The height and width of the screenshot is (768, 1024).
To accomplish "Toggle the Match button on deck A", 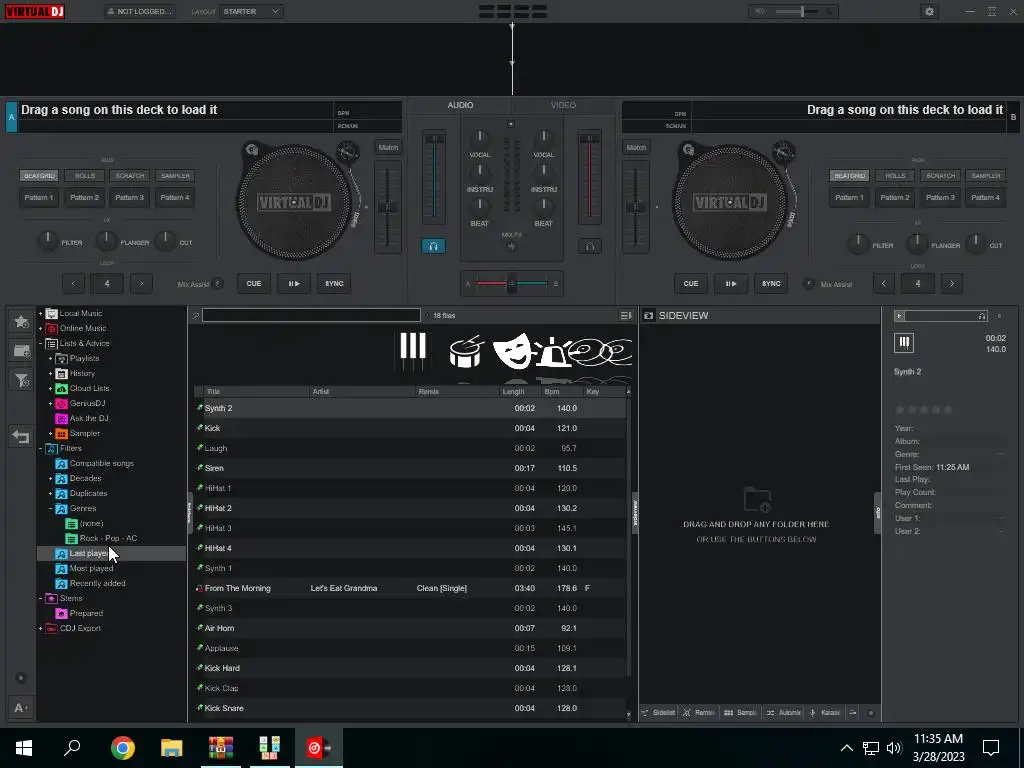I will pos(388,148).
